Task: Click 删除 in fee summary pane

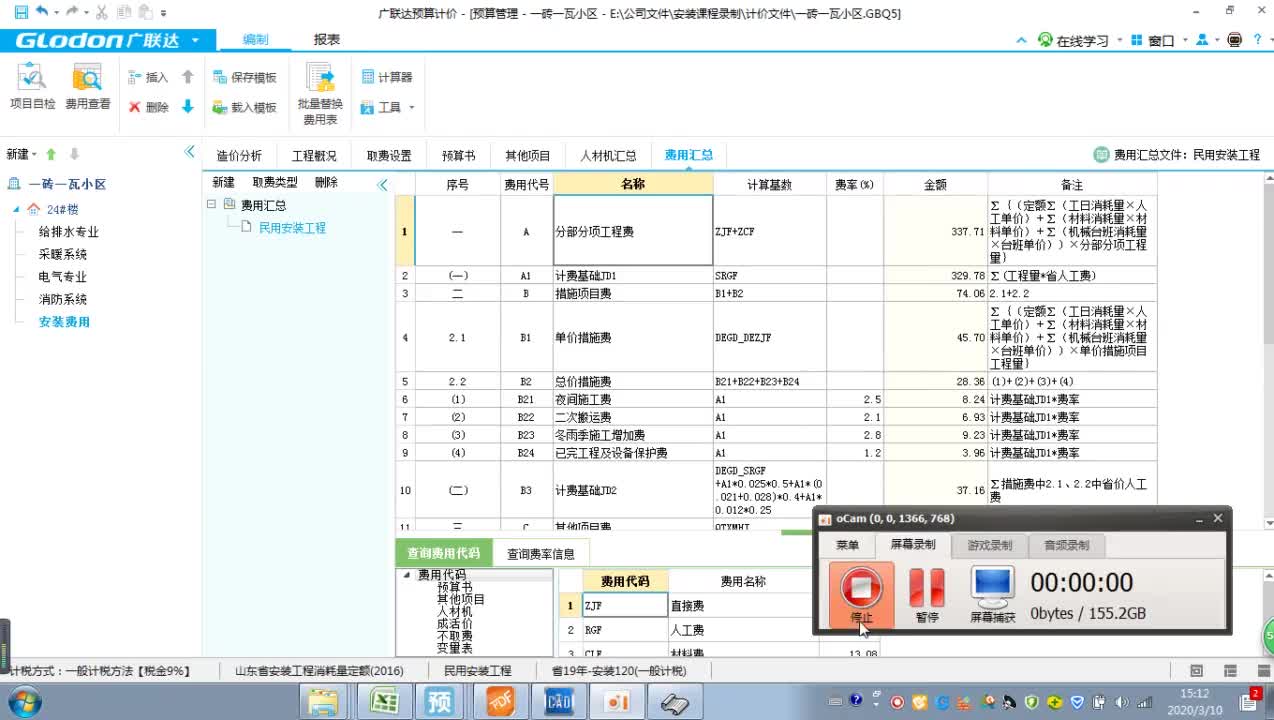Action: coord(326,182)
